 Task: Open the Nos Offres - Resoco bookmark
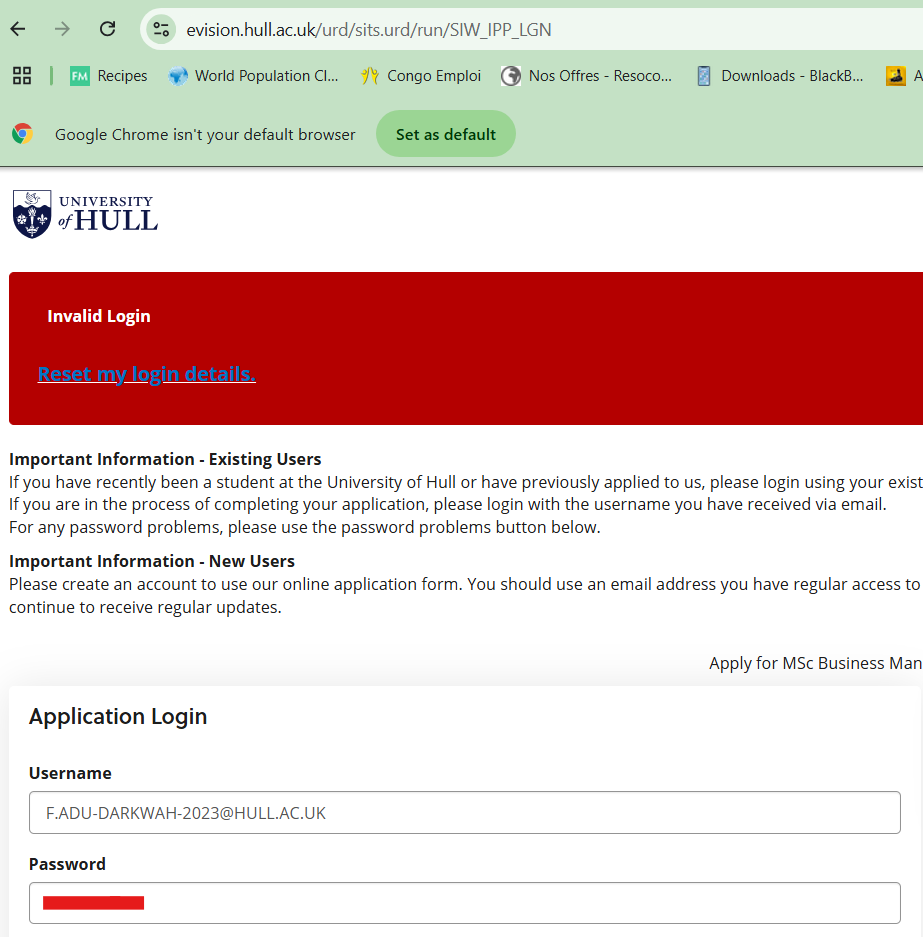pyautogui.click(x=586, y=76)
